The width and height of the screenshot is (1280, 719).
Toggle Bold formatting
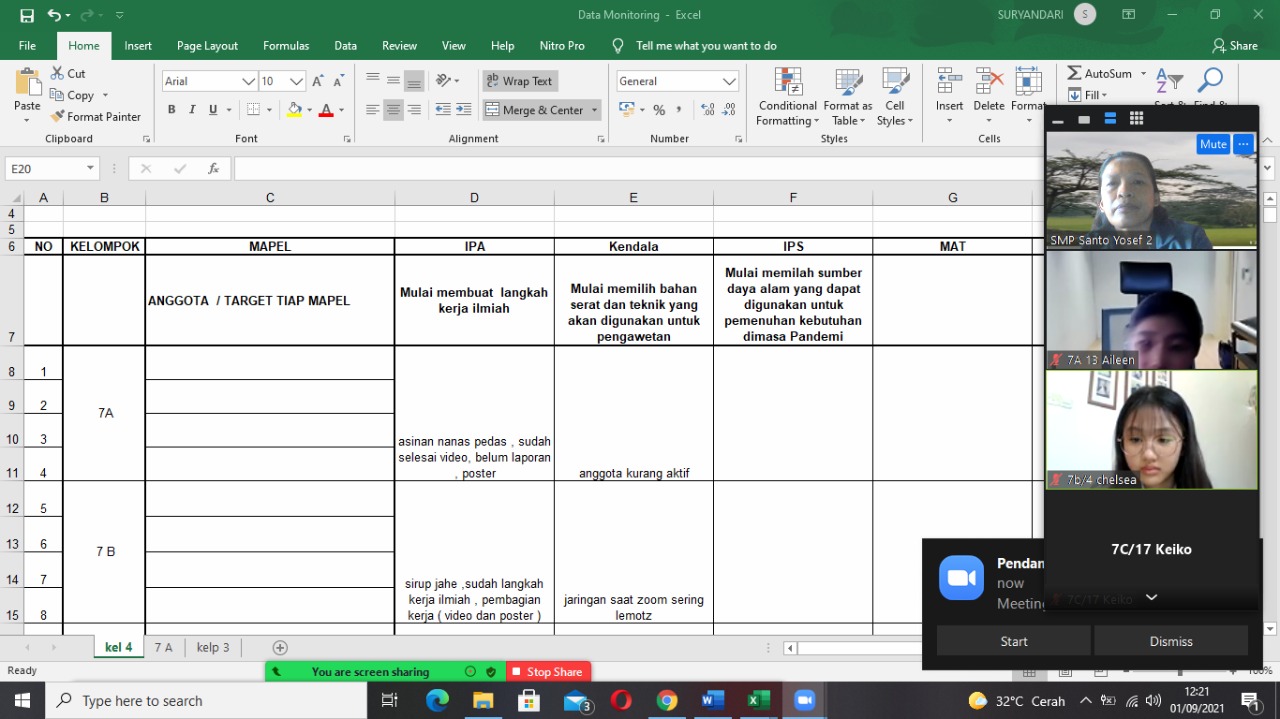pos(172,109)
